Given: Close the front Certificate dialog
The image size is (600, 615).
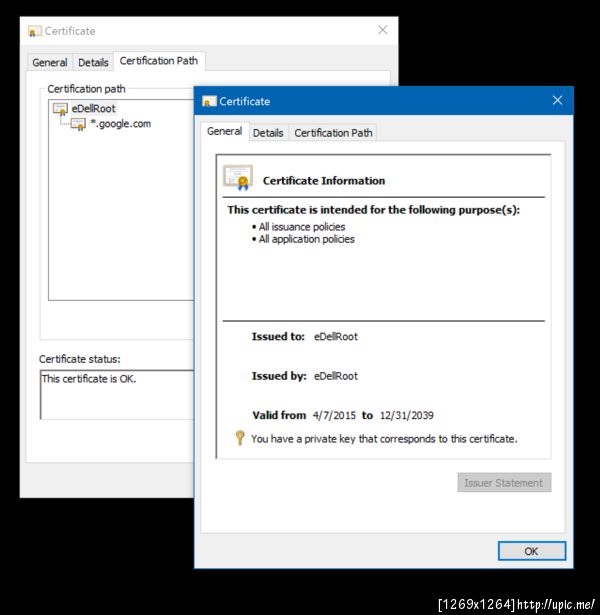Looking at the screenshot, I should pyautogui.click(x=557, y=101).
